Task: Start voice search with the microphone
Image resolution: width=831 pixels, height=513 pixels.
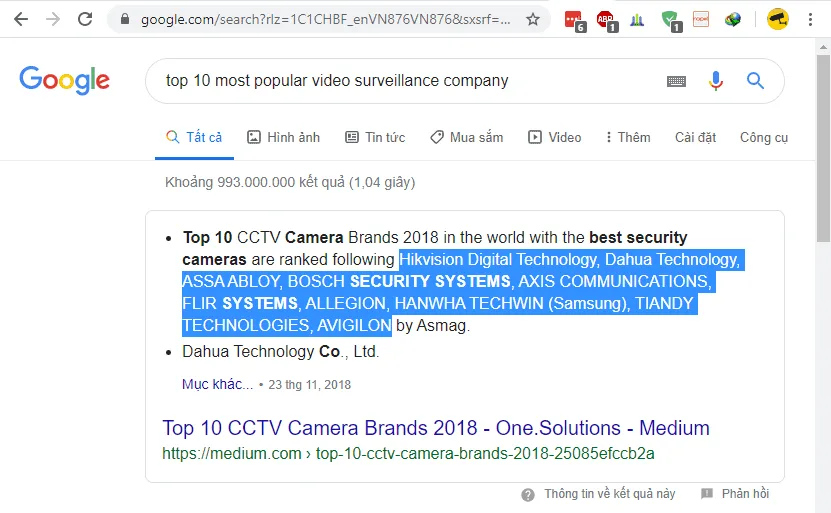Action: tap(715, 81)
